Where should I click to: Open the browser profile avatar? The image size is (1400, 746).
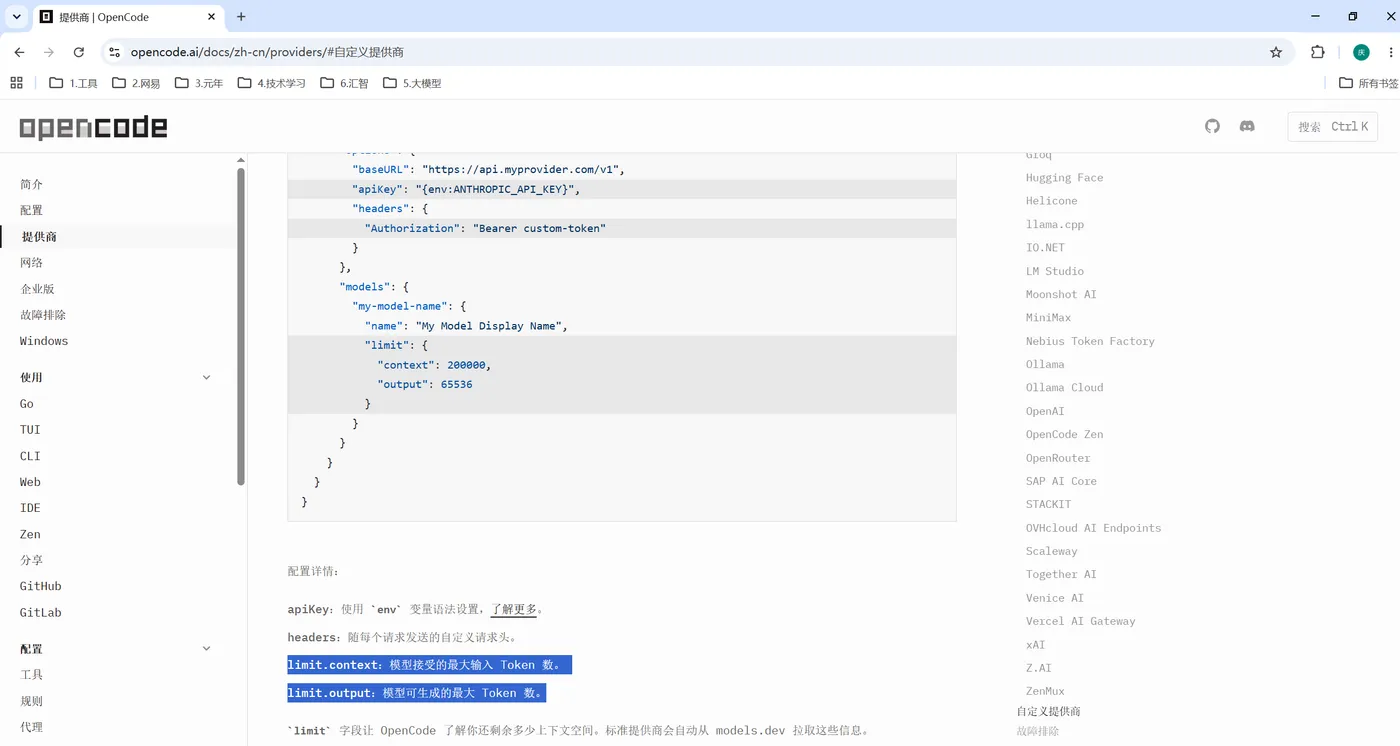click(1361, 52)
